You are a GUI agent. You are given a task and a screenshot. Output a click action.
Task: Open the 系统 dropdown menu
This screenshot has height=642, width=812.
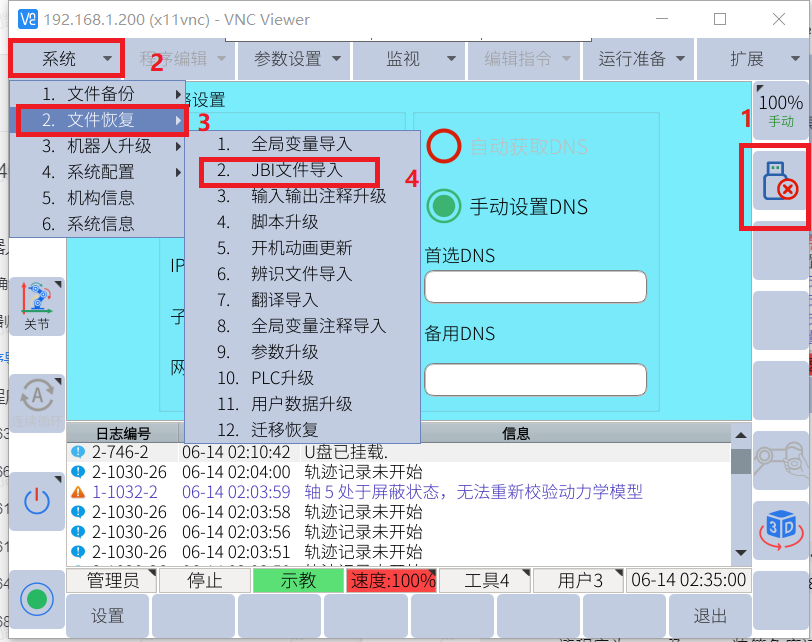tap(68, 59)
